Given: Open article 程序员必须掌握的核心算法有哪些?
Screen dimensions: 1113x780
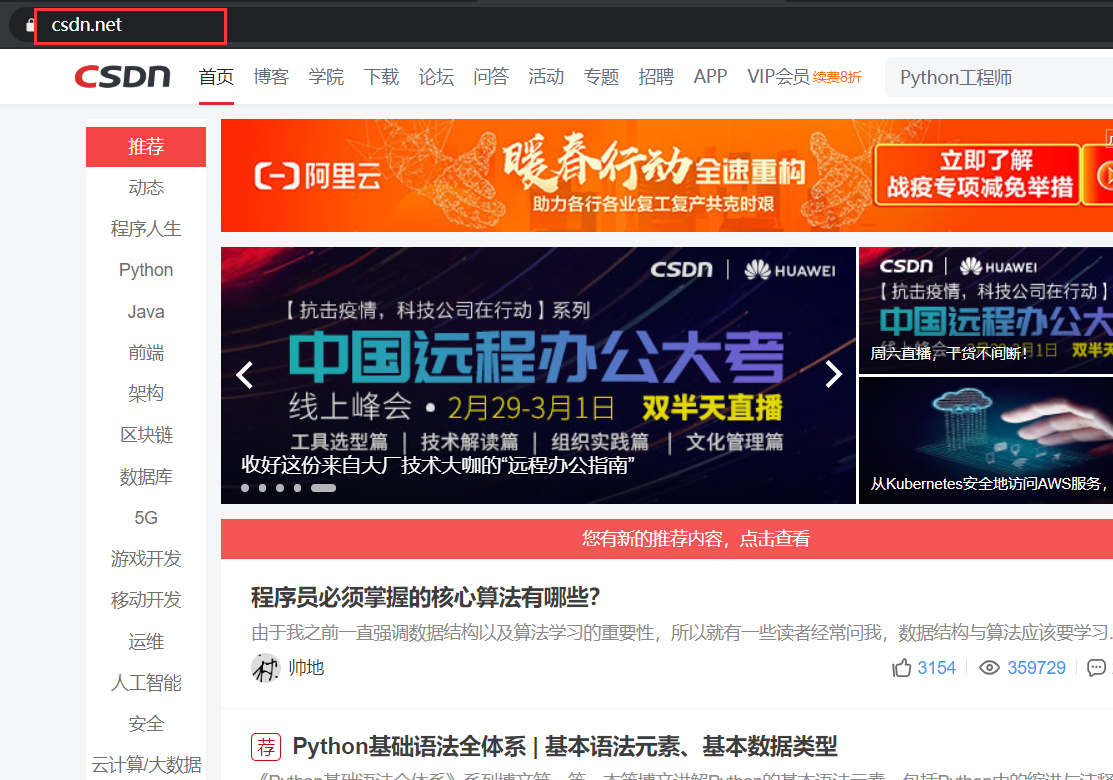Looking at the screenshot, I should click(425, 598).
